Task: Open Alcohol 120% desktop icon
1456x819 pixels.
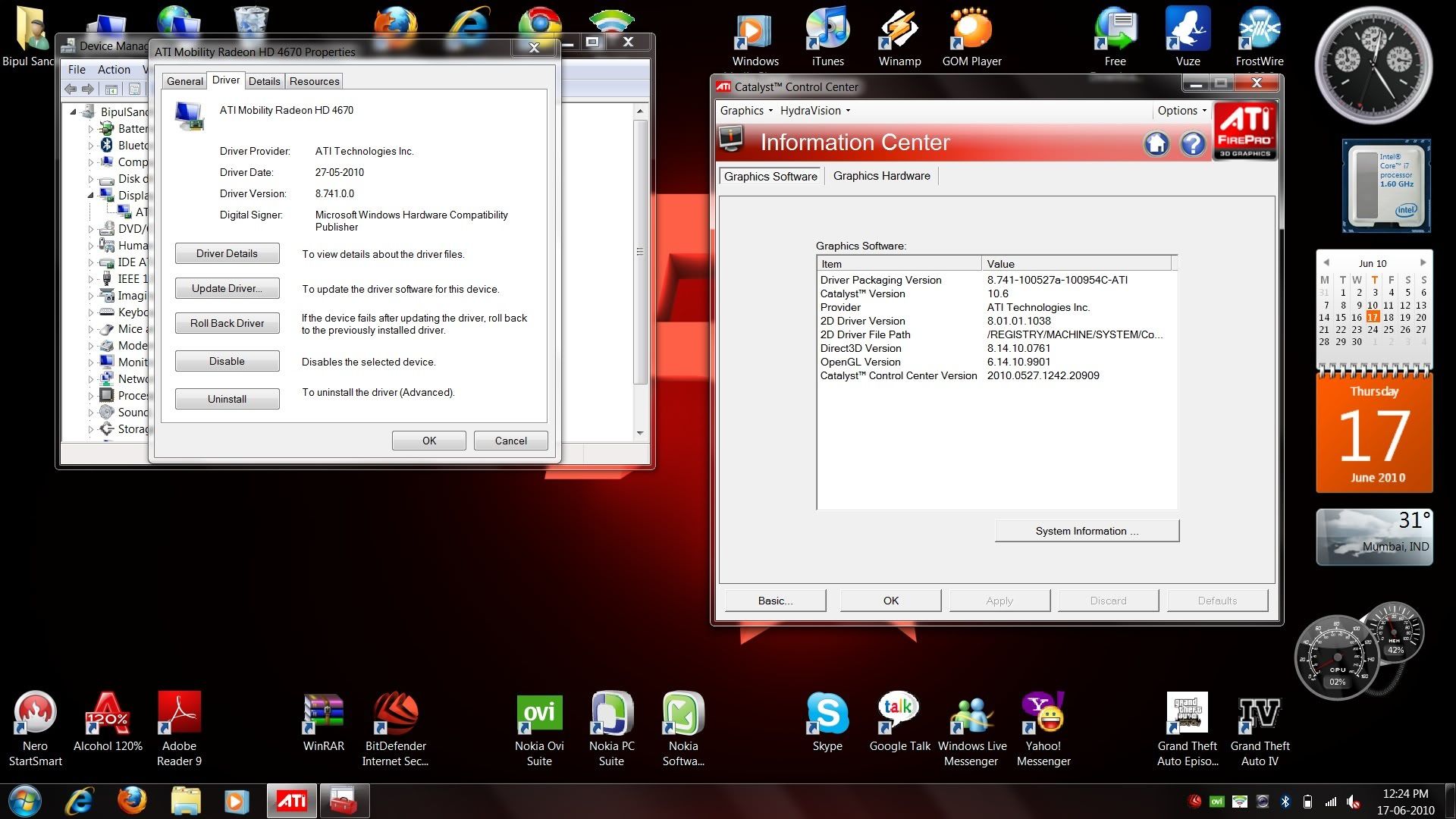Action: click(x=108, y=722)
